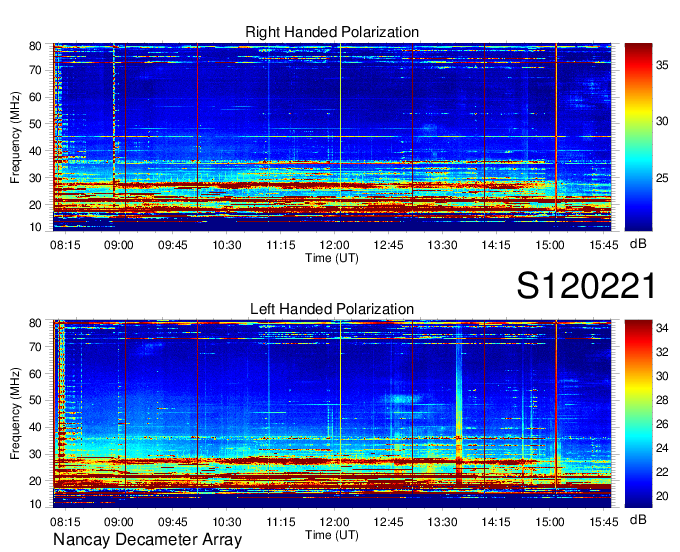Click the 20 frequency tick of bottom plot

tap(36, 481)
